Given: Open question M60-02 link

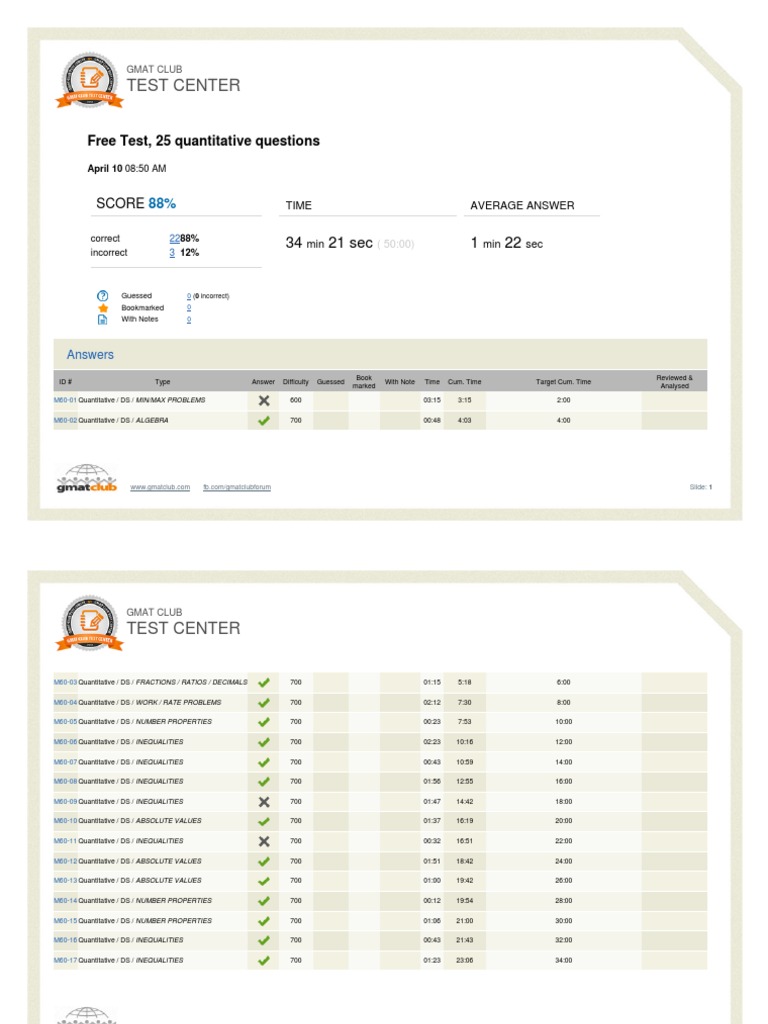Looking at the screenshot, I should 65,421.
